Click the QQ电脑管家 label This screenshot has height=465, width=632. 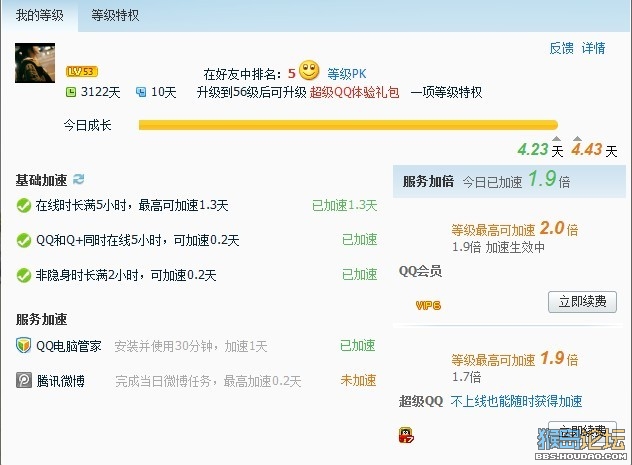(69, 346)
